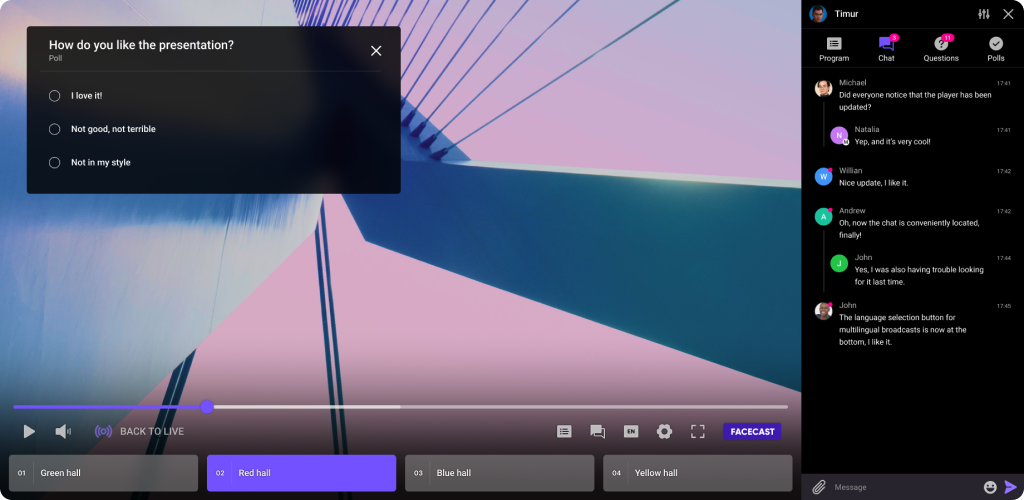The image size is (1024, 500).
Task: Click BACK TO LIVE label
Action: click(152, 431)
